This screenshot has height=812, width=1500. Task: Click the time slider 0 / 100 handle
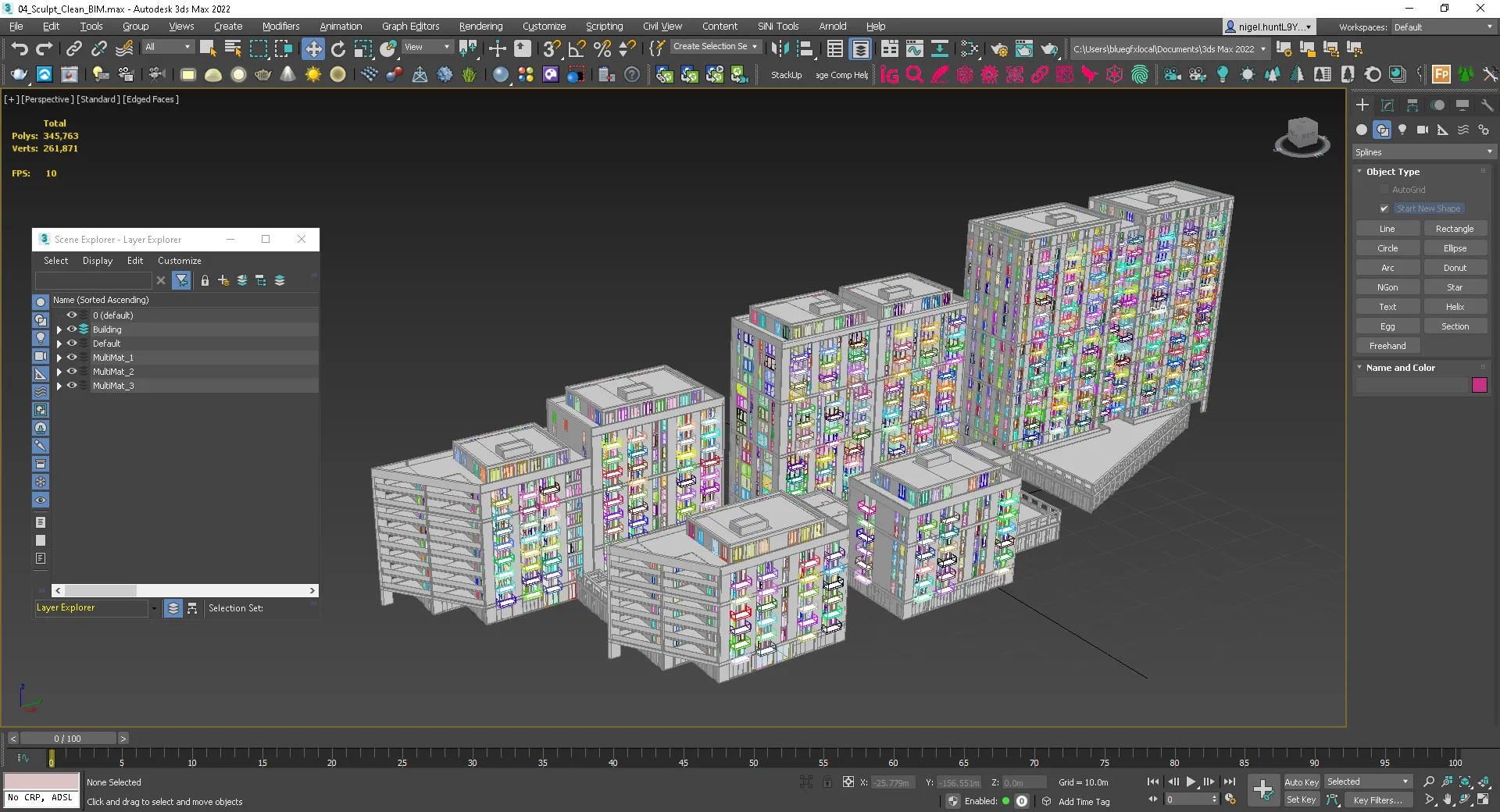tap(68, 739)
